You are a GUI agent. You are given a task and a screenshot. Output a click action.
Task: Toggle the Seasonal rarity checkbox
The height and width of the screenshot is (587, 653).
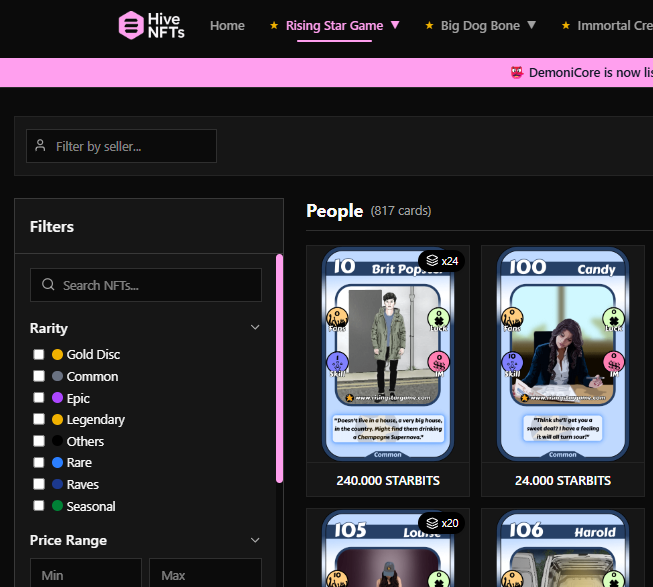39,506
